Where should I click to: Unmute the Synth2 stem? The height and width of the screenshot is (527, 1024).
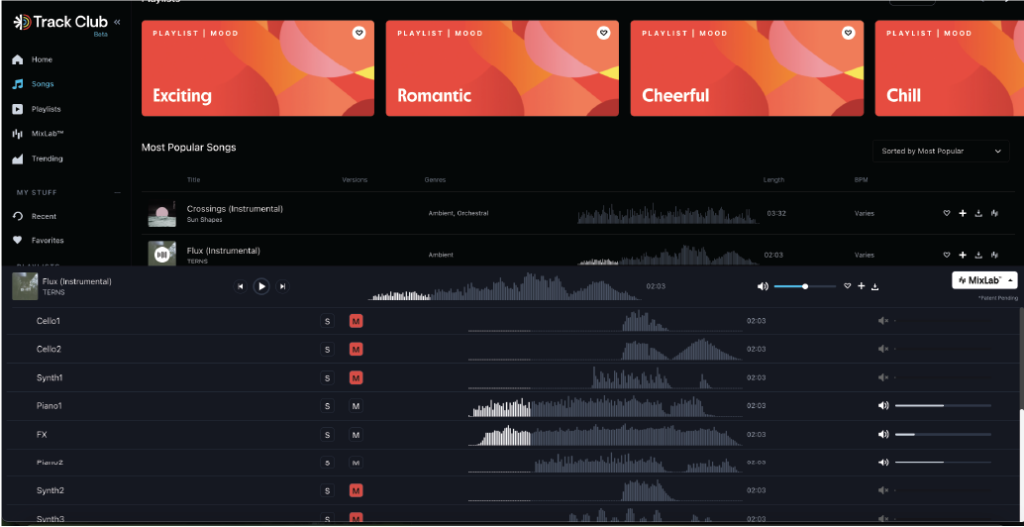356,490
